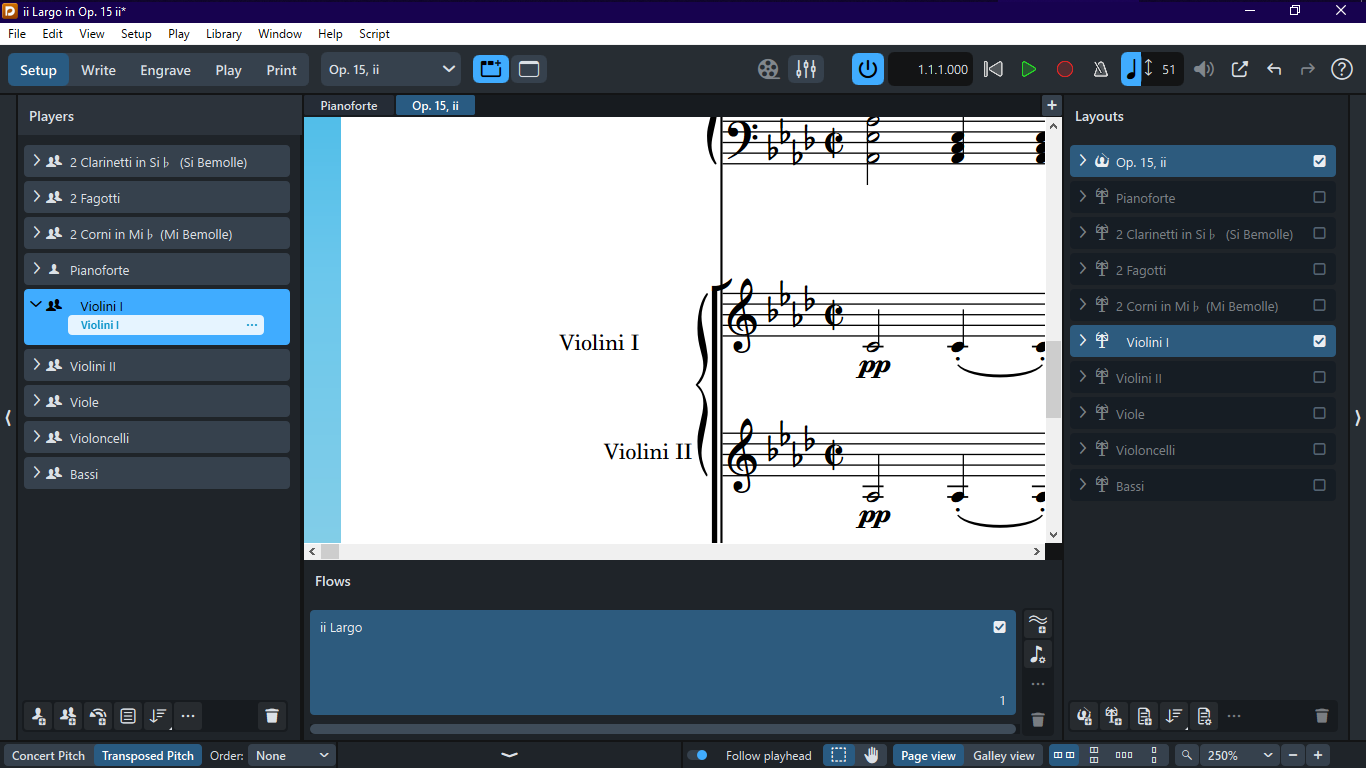Switch to Write mode
This screenshot has width=1366, height=768.
pyautogui.click(x=98, y=70)
